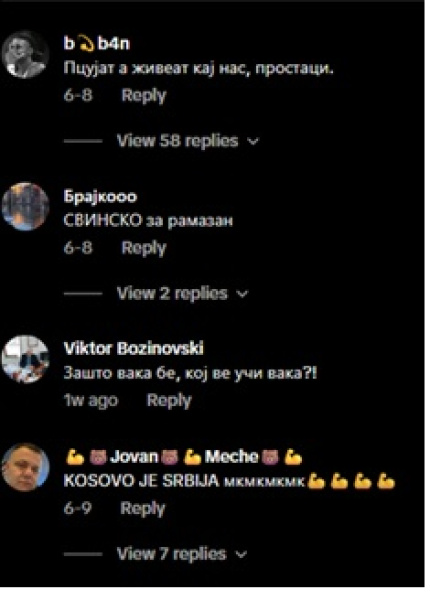Click chevron next to View 7 replies
This screenshot has height=600, width=430.
pyautogui.click(x=241, y=554)
